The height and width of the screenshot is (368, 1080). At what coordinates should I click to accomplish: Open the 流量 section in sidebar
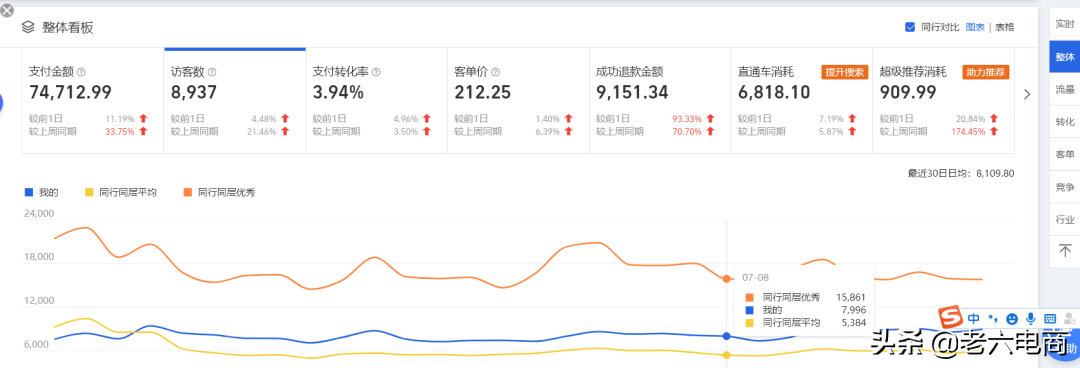pos(1065,89)
